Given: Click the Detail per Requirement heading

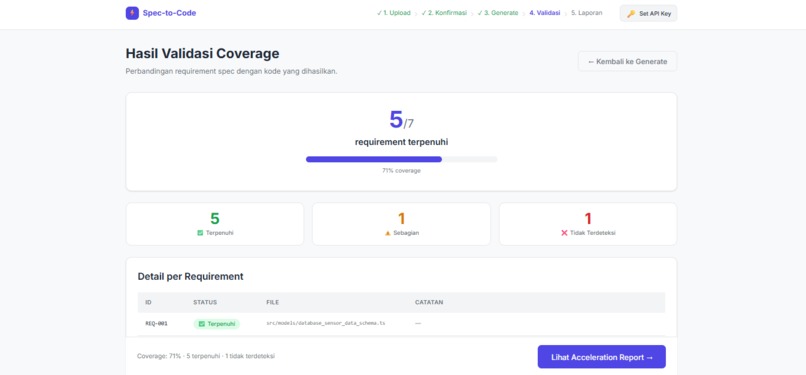Looking at the screenshot, I should [191, 276].
